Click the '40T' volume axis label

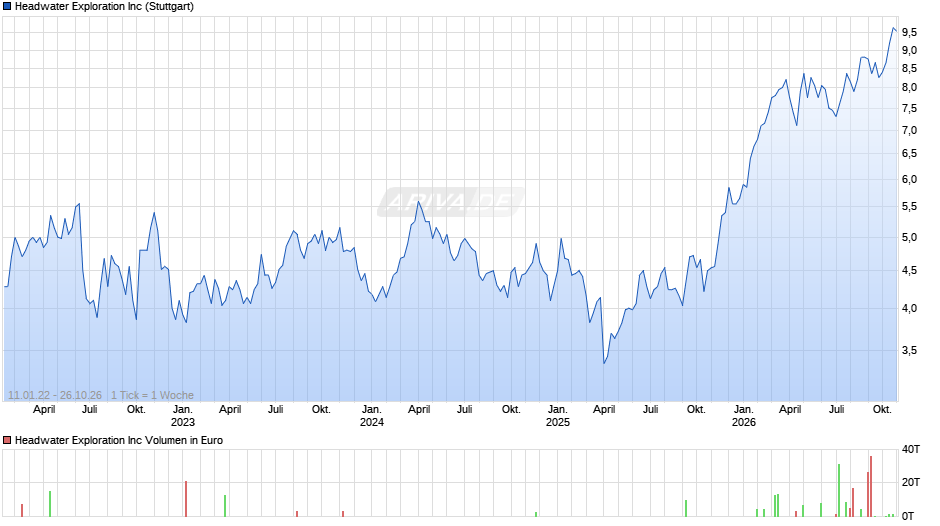(911, 449)
